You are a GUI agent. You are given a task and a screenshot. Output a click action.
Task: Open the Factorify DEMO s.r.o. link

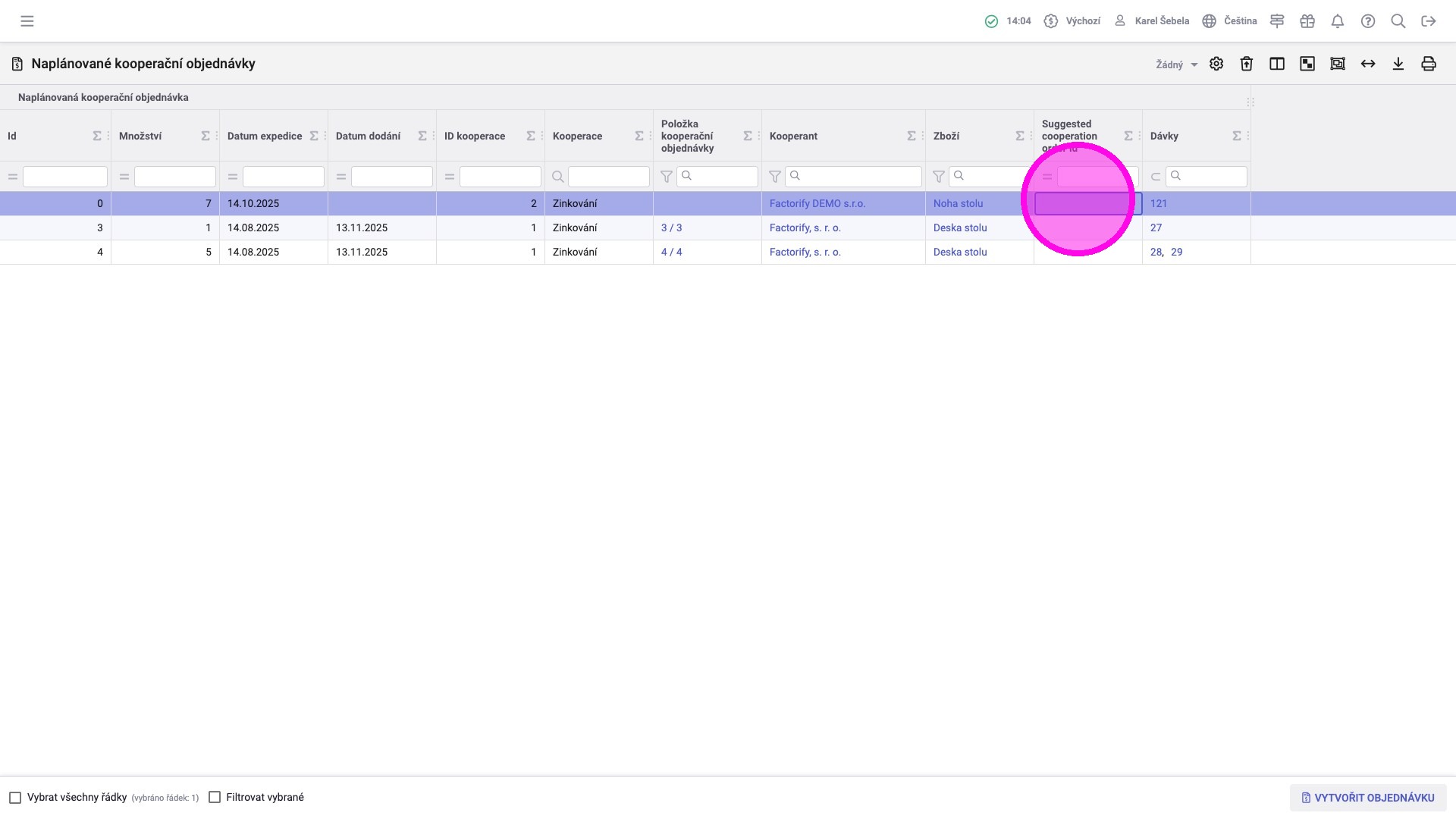point(817,203)
